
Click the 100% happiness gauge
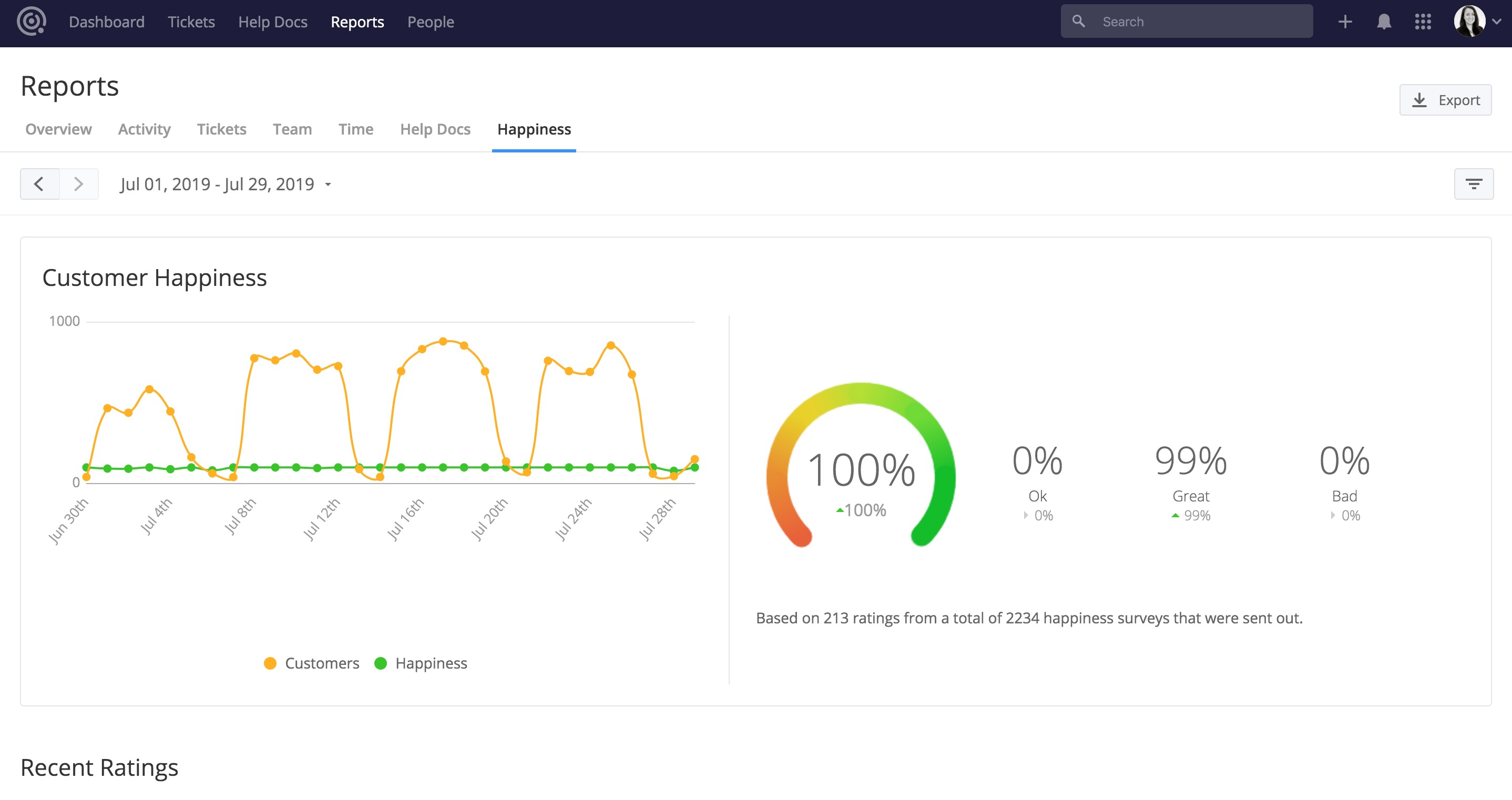pos(861,469)
